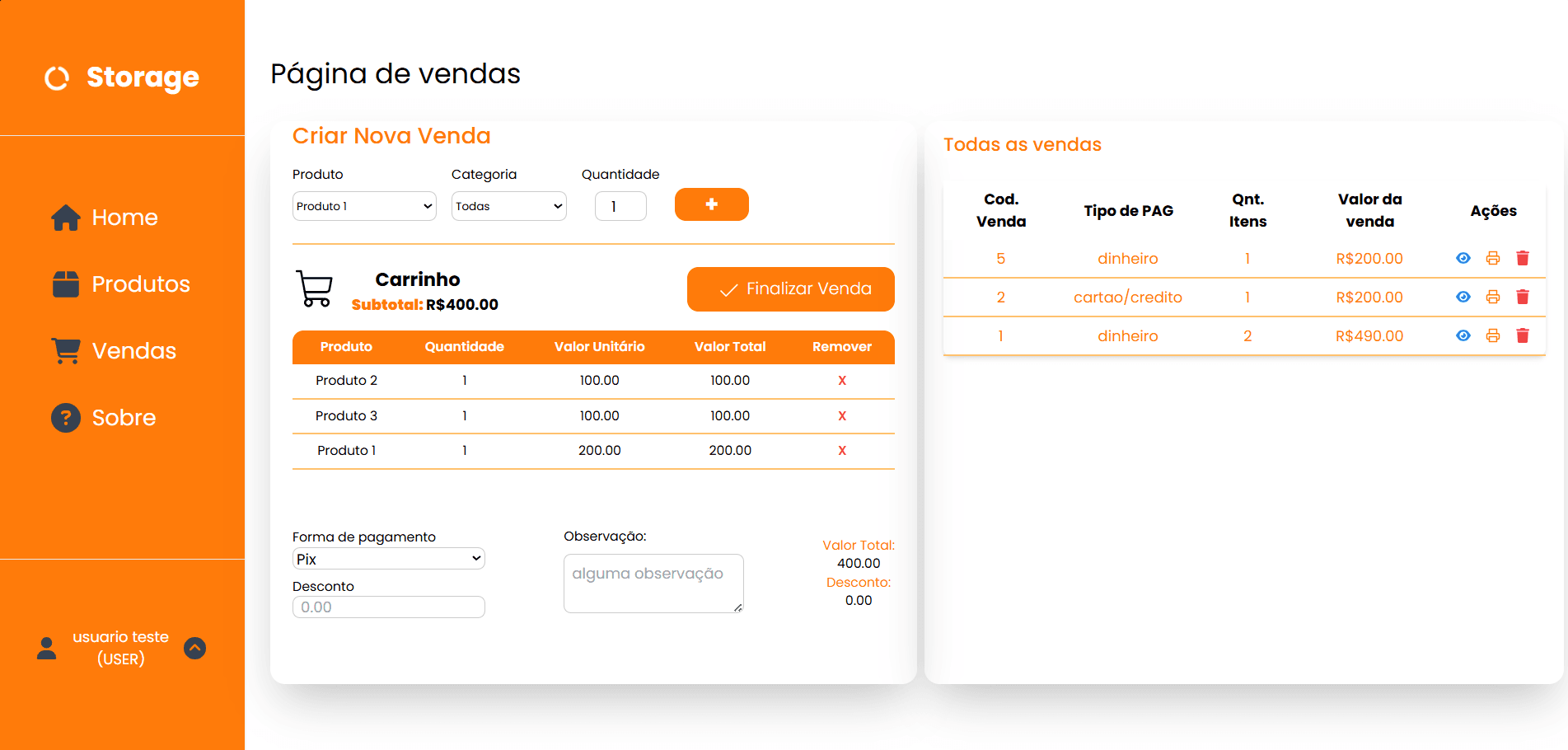
Task: Click Subtotal R$400.00 text
Action: pyautogui.click(x=425, y=305)
